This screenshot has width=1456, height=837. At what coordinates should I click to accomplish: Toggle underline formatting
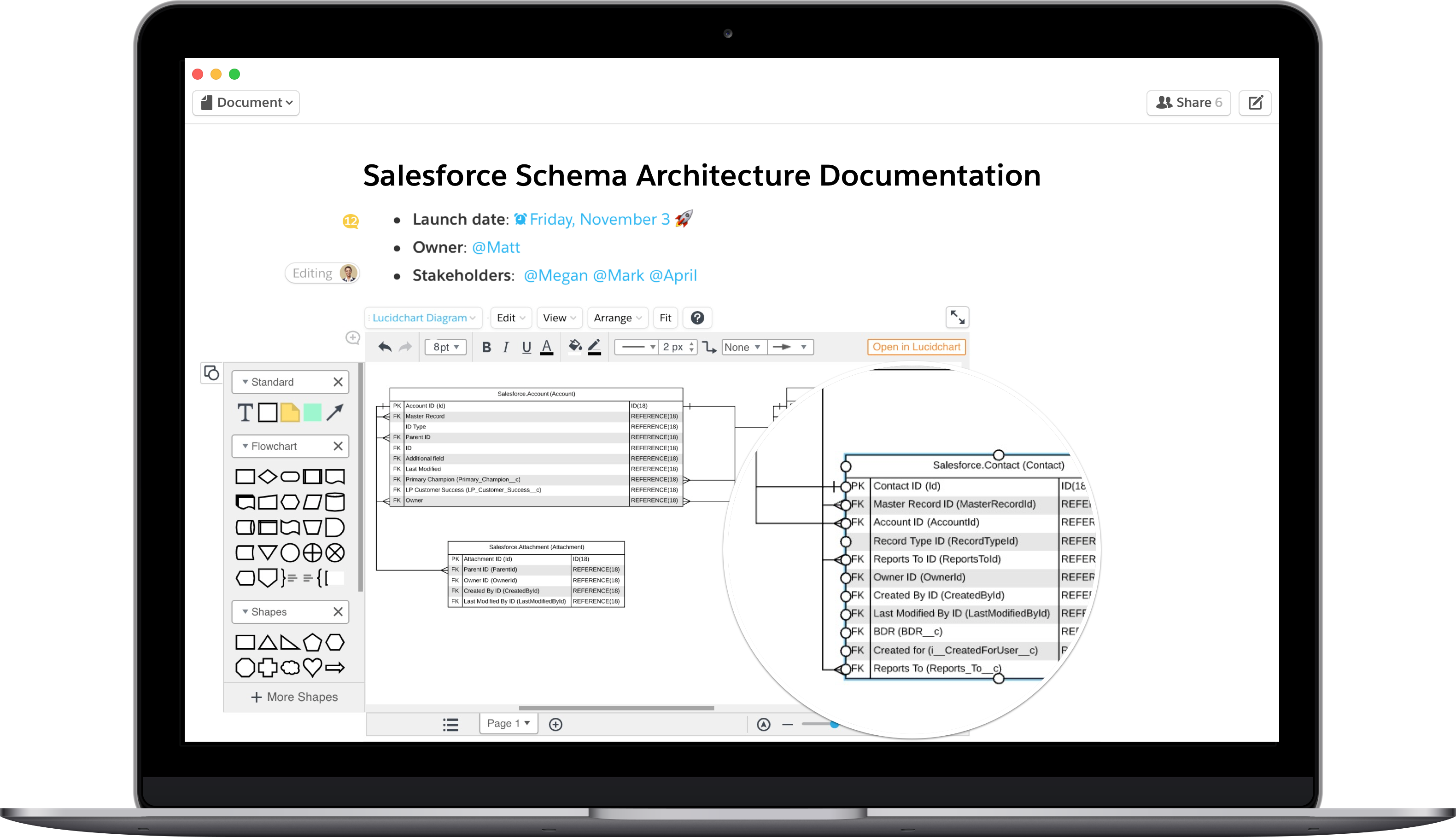pyautogui.click(x=526, y=347)
